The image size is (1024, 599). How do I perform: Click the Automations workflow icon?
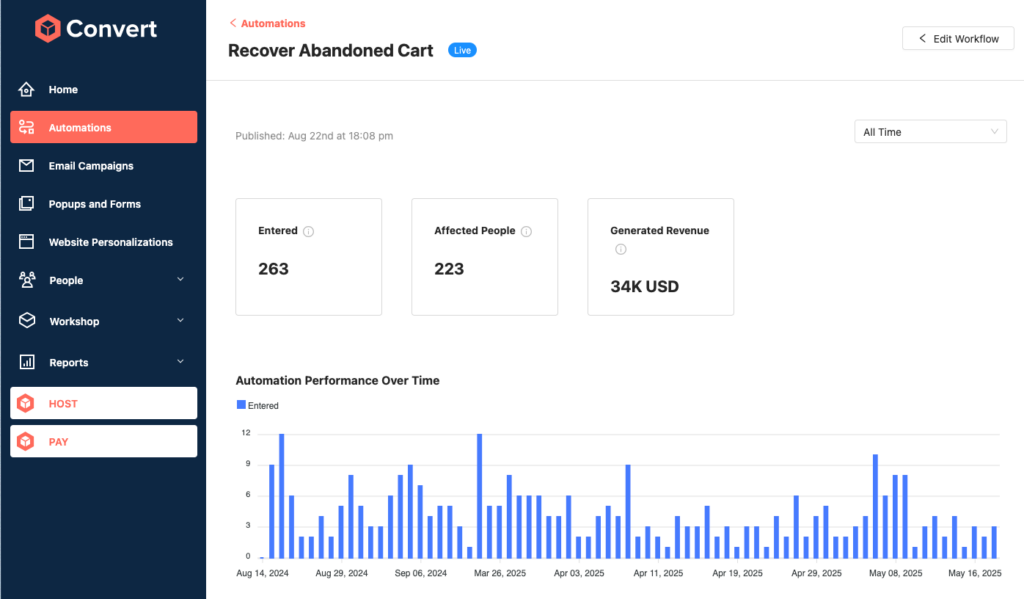pyautogui.click(x=26, y=127)
